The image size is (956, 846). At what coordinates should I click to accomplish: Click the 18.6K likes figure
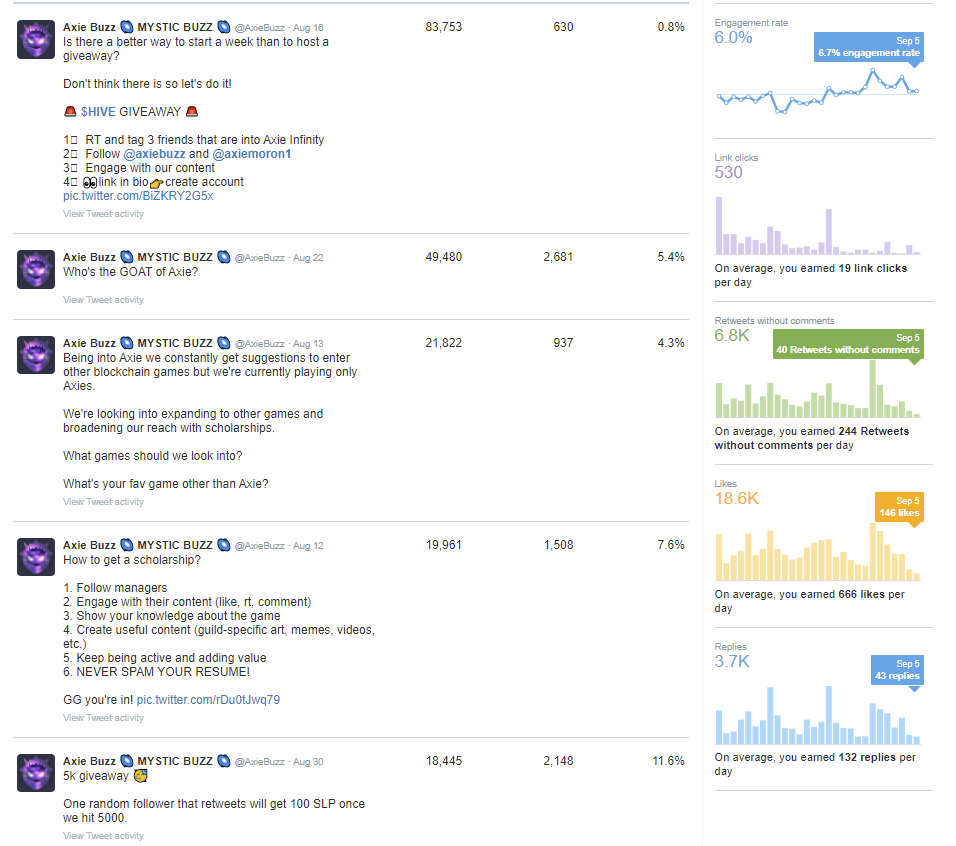pyautogui.click(x=737, y=499)
